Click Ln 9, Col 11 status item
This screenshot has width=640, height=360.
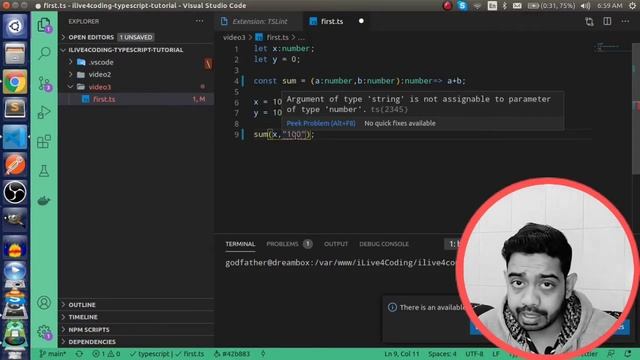(401, 354)
